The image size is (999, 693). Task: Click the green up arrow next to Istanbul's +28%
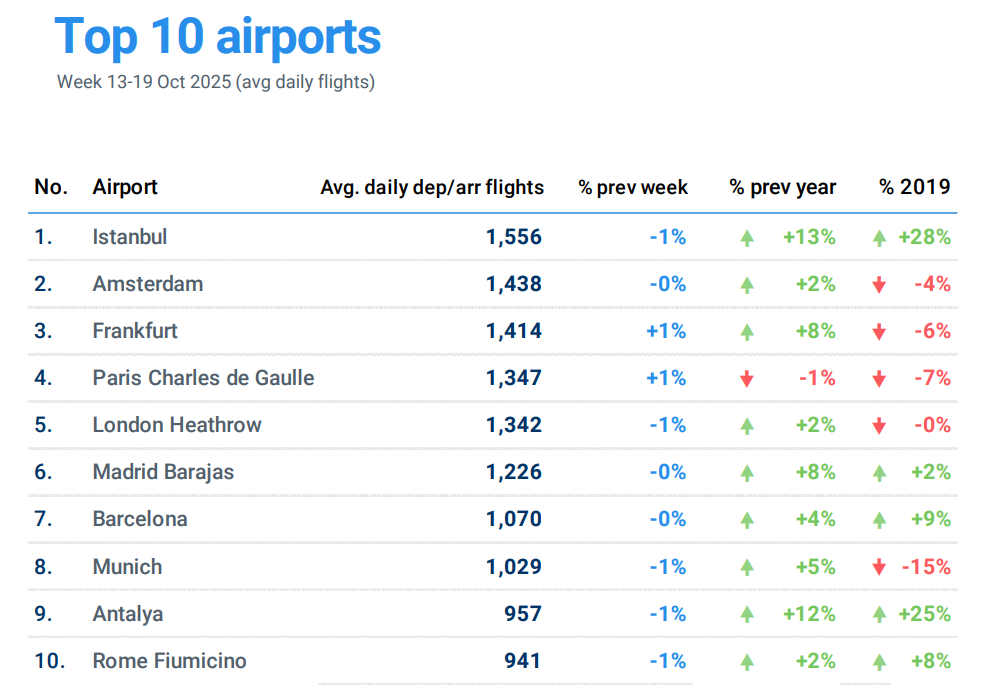click(879, 238)
